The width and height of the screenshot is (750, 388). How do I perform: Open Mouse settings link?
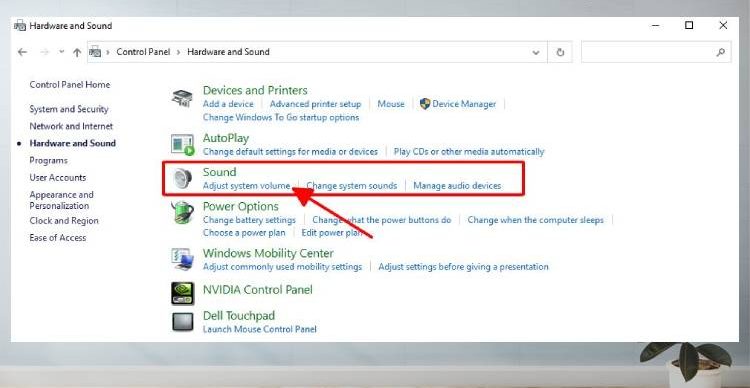(391, 104)
